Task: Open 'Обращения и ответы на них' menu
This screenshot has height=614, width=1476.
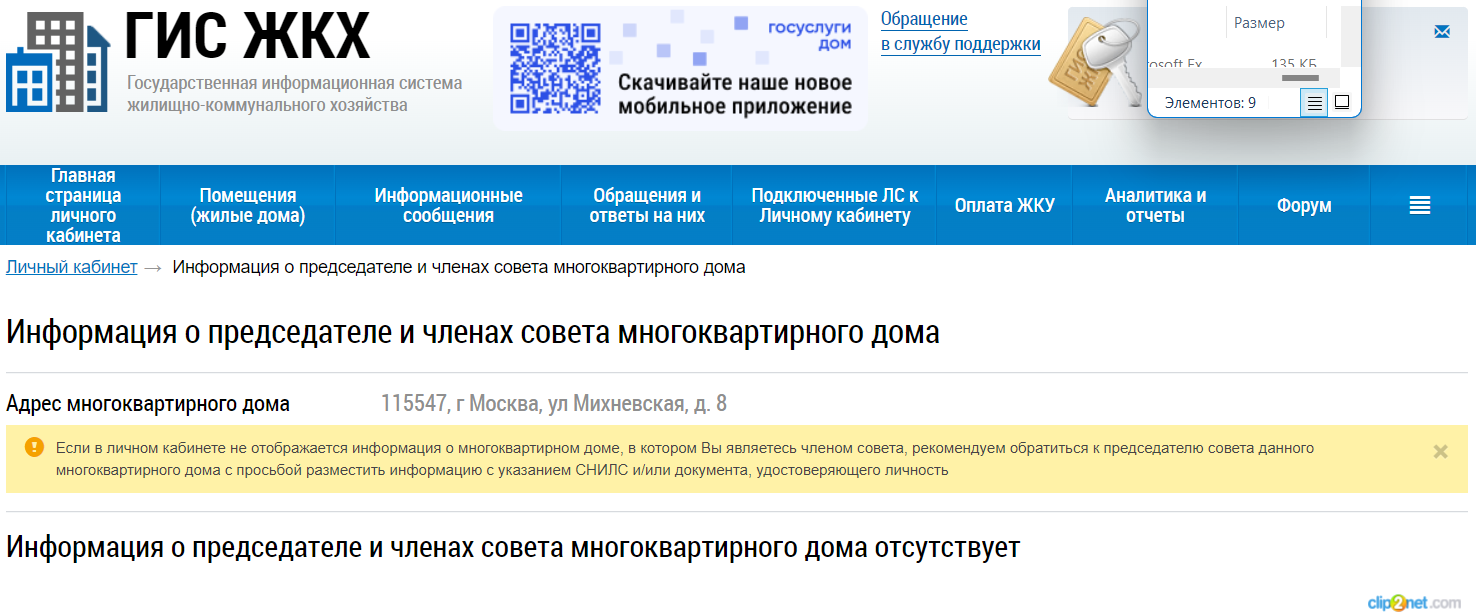Action: coord(647,205)
